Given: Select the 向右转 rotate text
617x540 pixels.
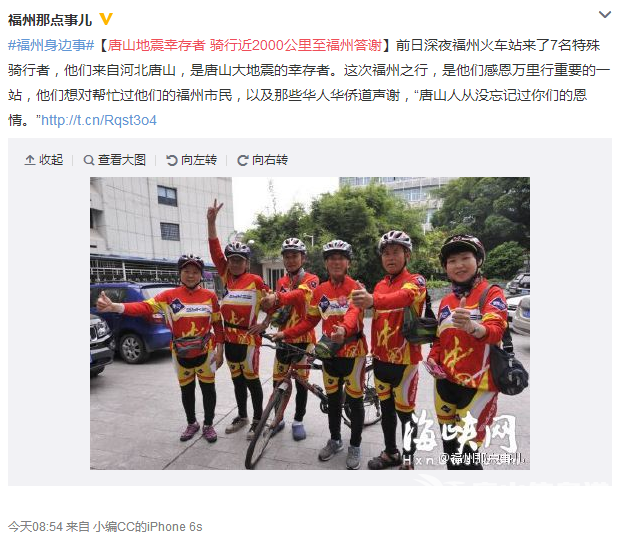Looking at the screenshot, I should click(270, 160).
